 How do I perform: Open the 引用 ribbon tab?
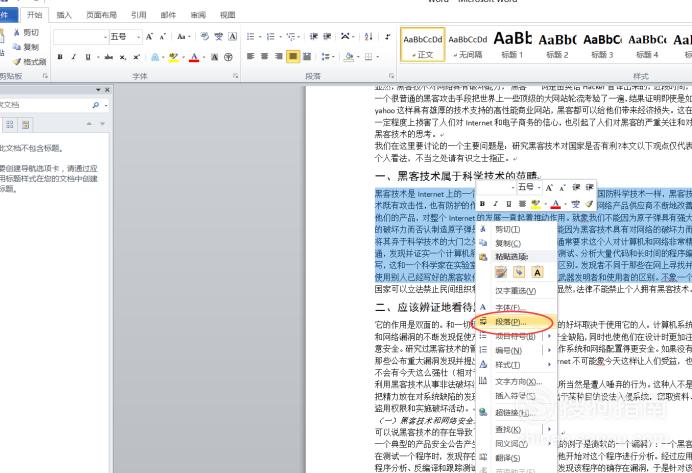point(139,15)
